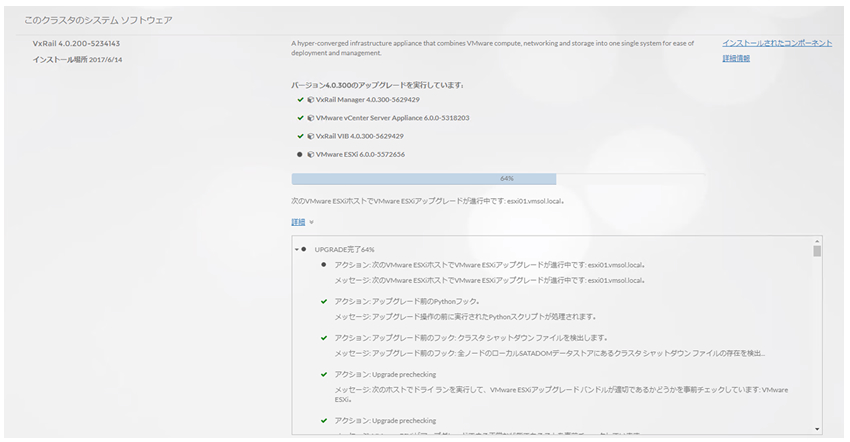Click checkmark beside アップグレード前のPythonフック action

pos(324,302)
